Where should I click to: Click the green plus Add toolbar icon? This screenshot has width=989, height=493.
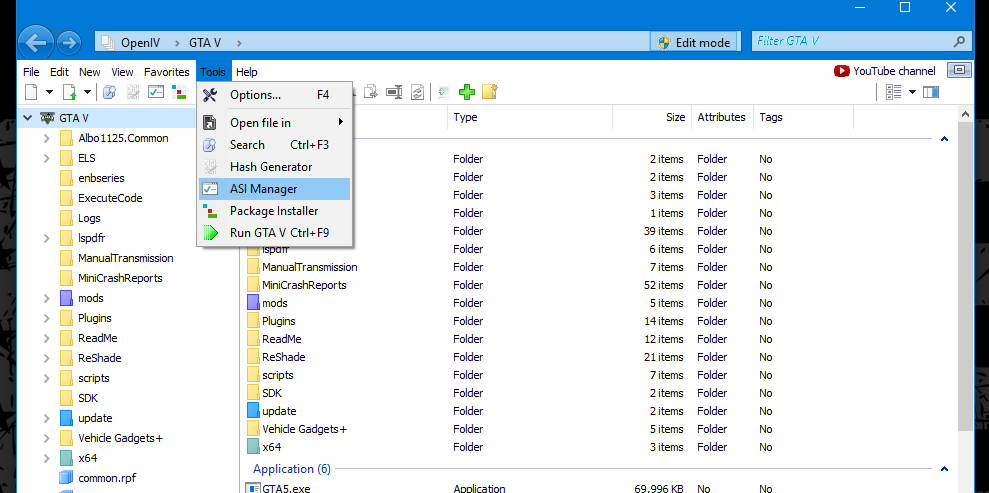click(467, 92)
